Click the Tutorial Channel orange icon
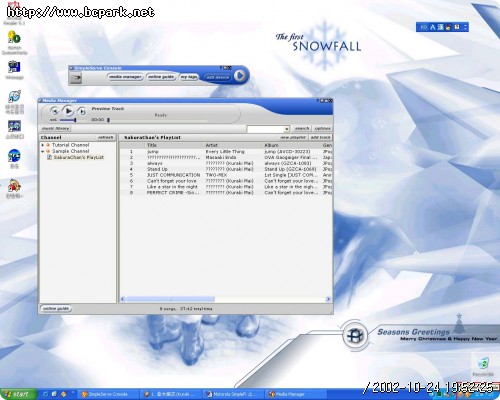The image size is (500, 400). (48, 145)
